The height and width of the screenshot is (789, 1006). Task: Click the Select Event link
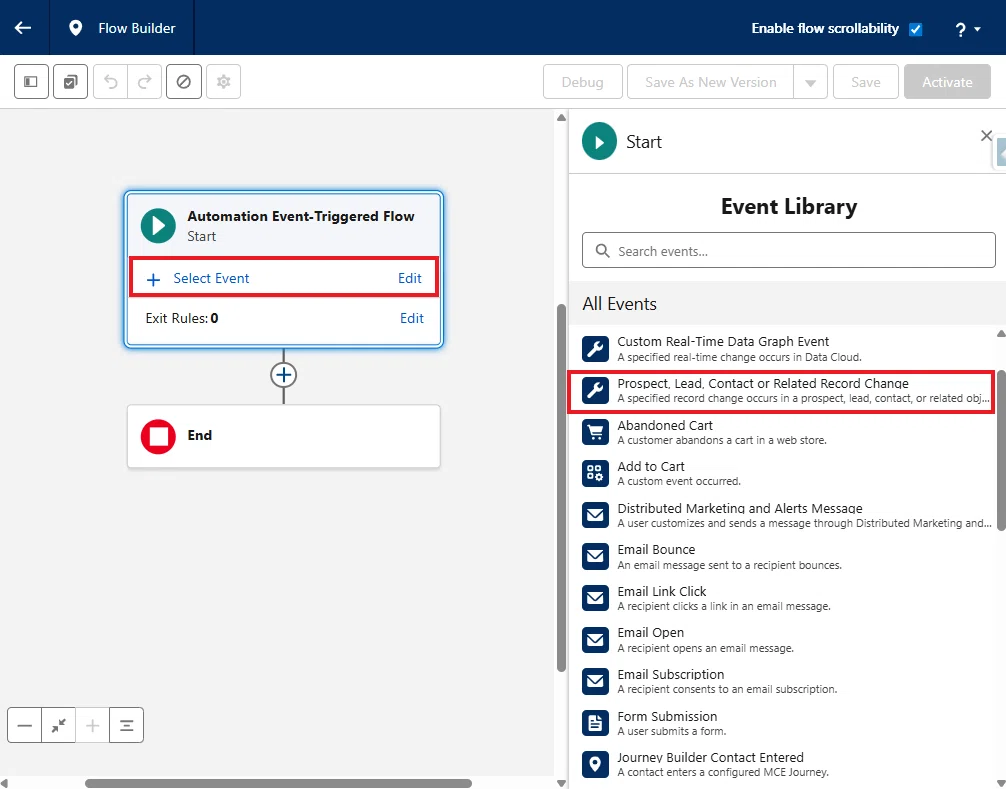[211, 278]
